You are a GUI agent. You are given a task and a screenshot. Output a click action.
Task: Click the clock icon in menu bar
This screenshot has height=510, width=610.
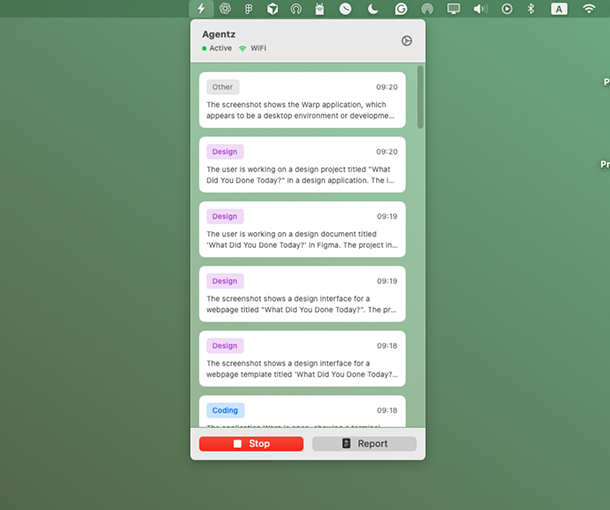click(x=345, y=9)
